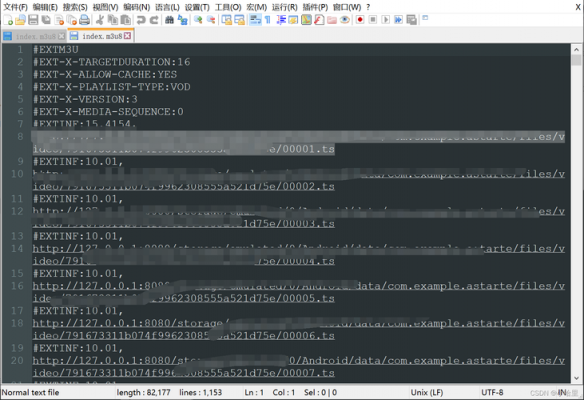
Task: Click the Undo arrow icon
Action: 141,20
